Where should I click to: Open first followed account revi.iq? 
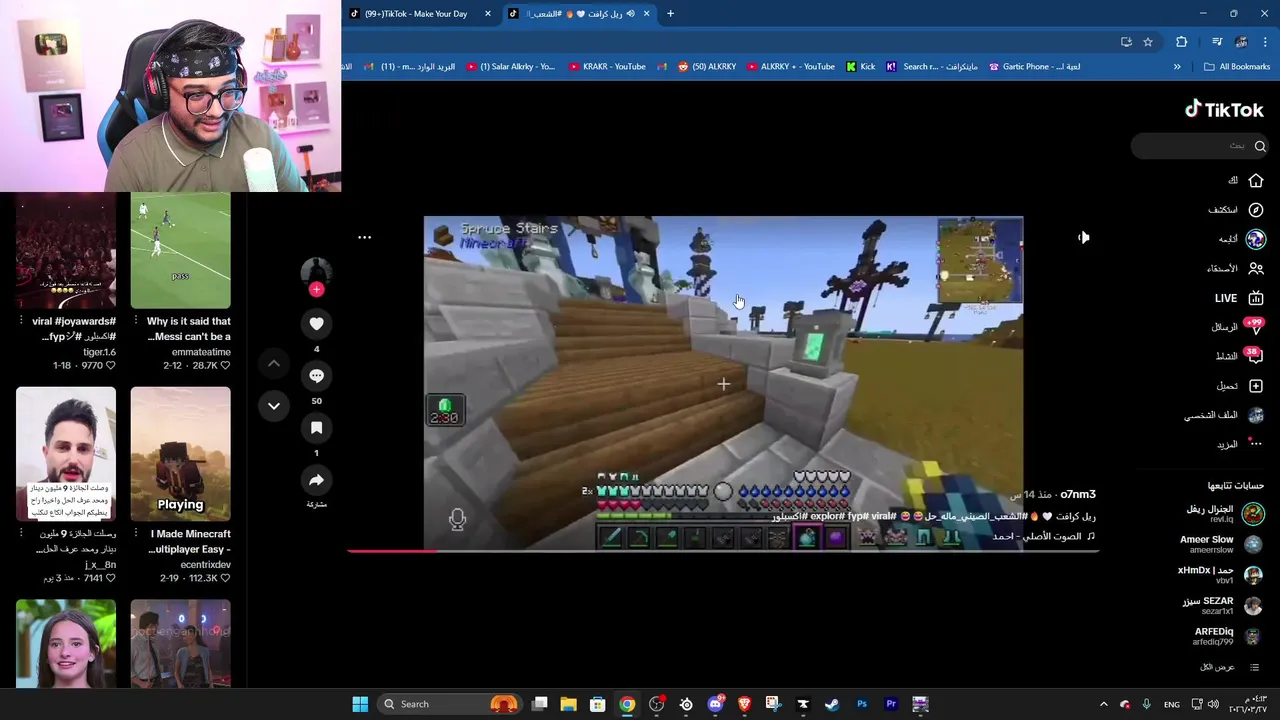pos(1225,514)
